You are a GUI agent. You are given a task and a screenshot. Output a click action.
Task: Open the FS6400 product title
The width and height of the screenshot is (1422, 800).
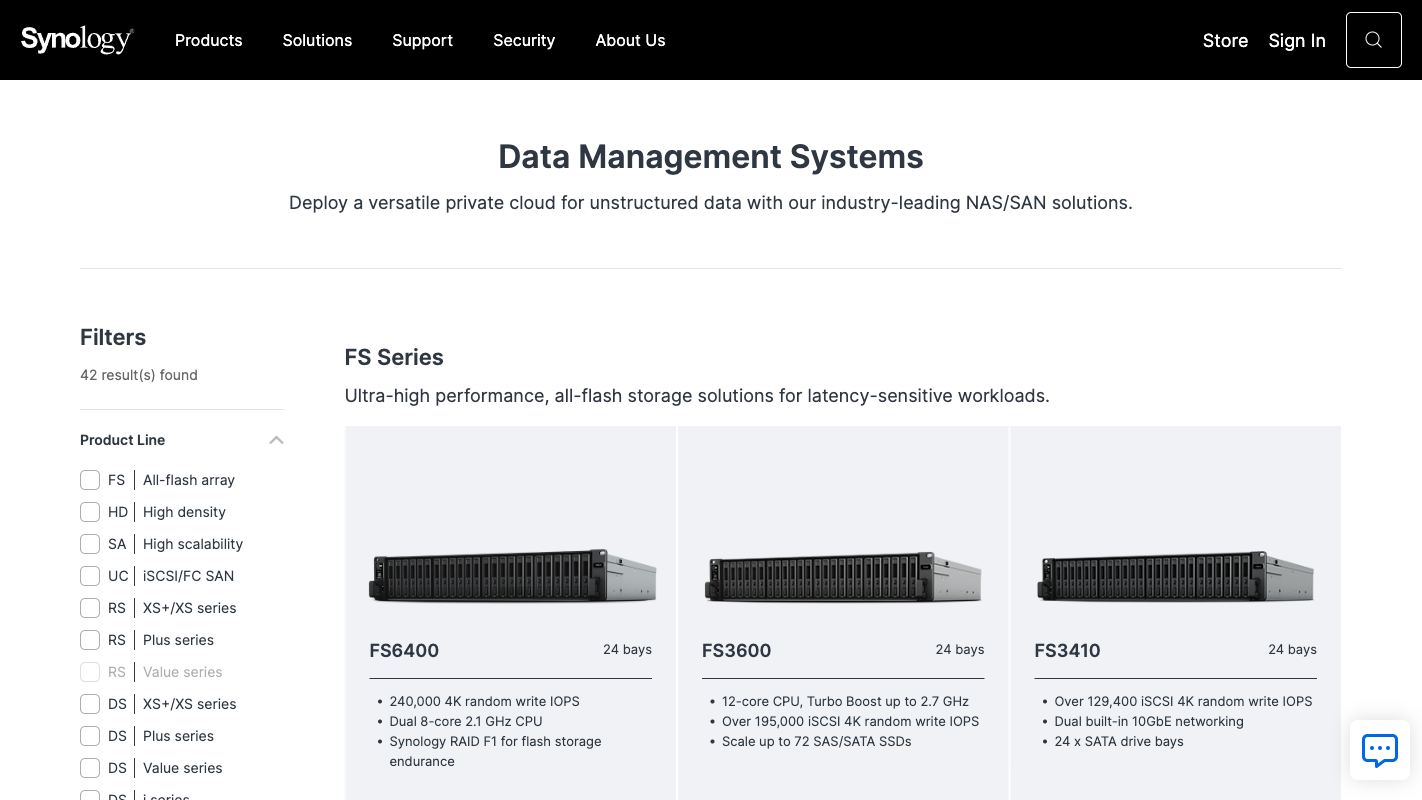click(404, 650)
